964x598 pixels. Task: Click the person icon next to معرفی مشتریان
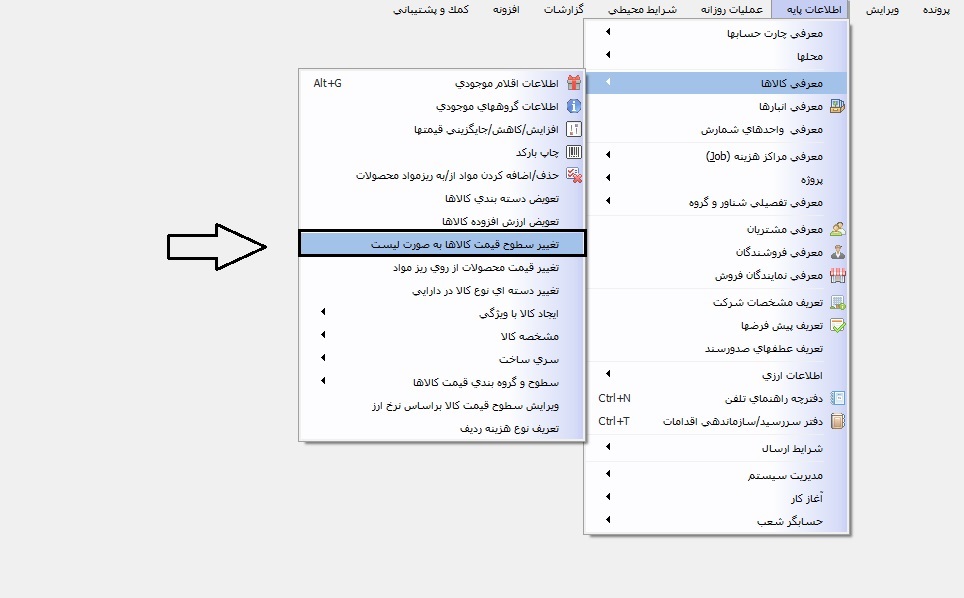click(837, 229)
